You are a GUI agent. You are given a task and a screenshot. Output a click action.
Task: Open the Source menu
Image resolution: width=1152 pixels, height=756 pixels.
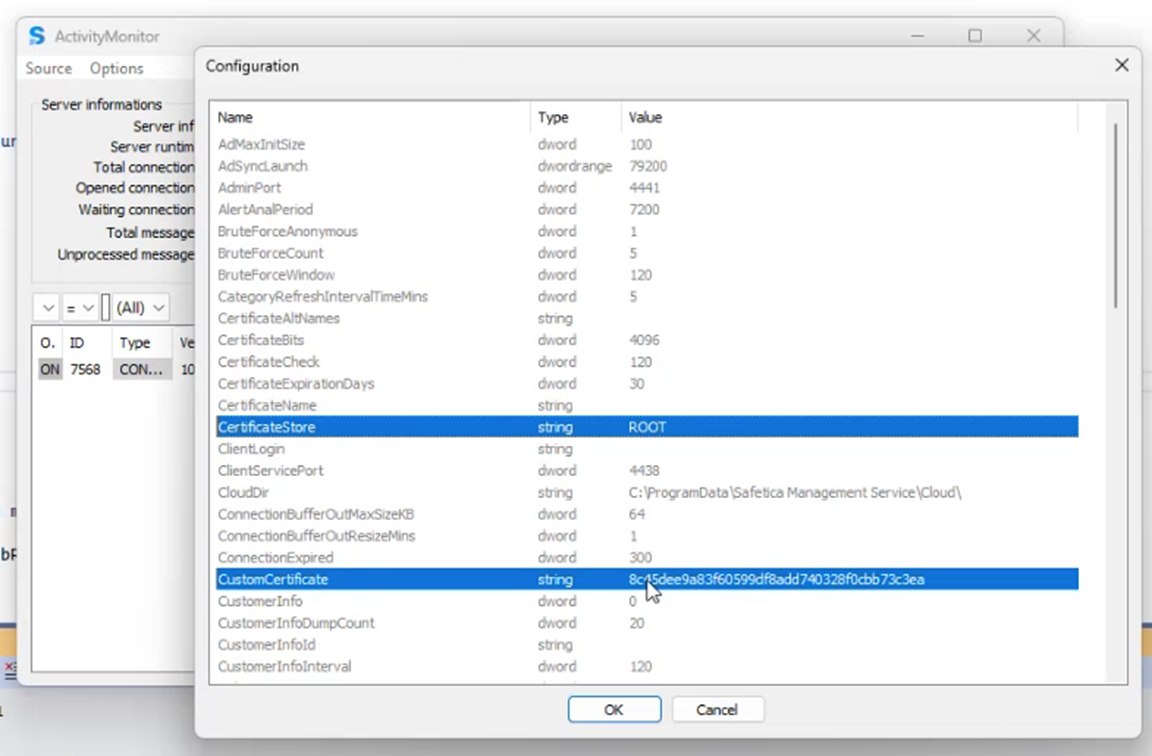pyautogui.click(x=47, y=68)
